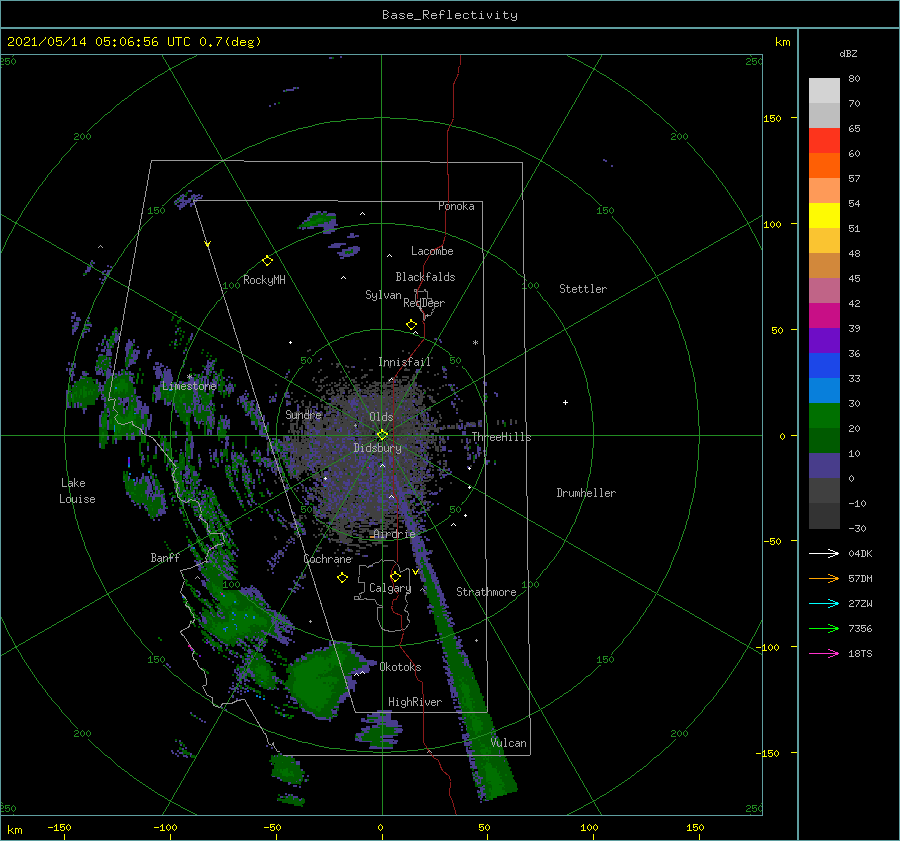Select the tan 45-48 dBZ color swatch
This screenshot has width=900, height=841.
pos(824,265)
